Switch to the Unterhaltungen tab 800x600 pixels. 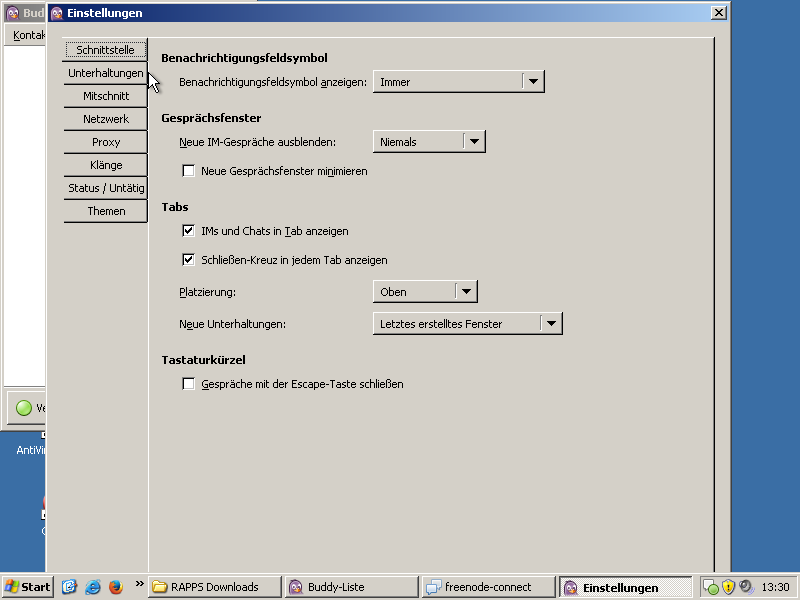click(x=106, y=73)
